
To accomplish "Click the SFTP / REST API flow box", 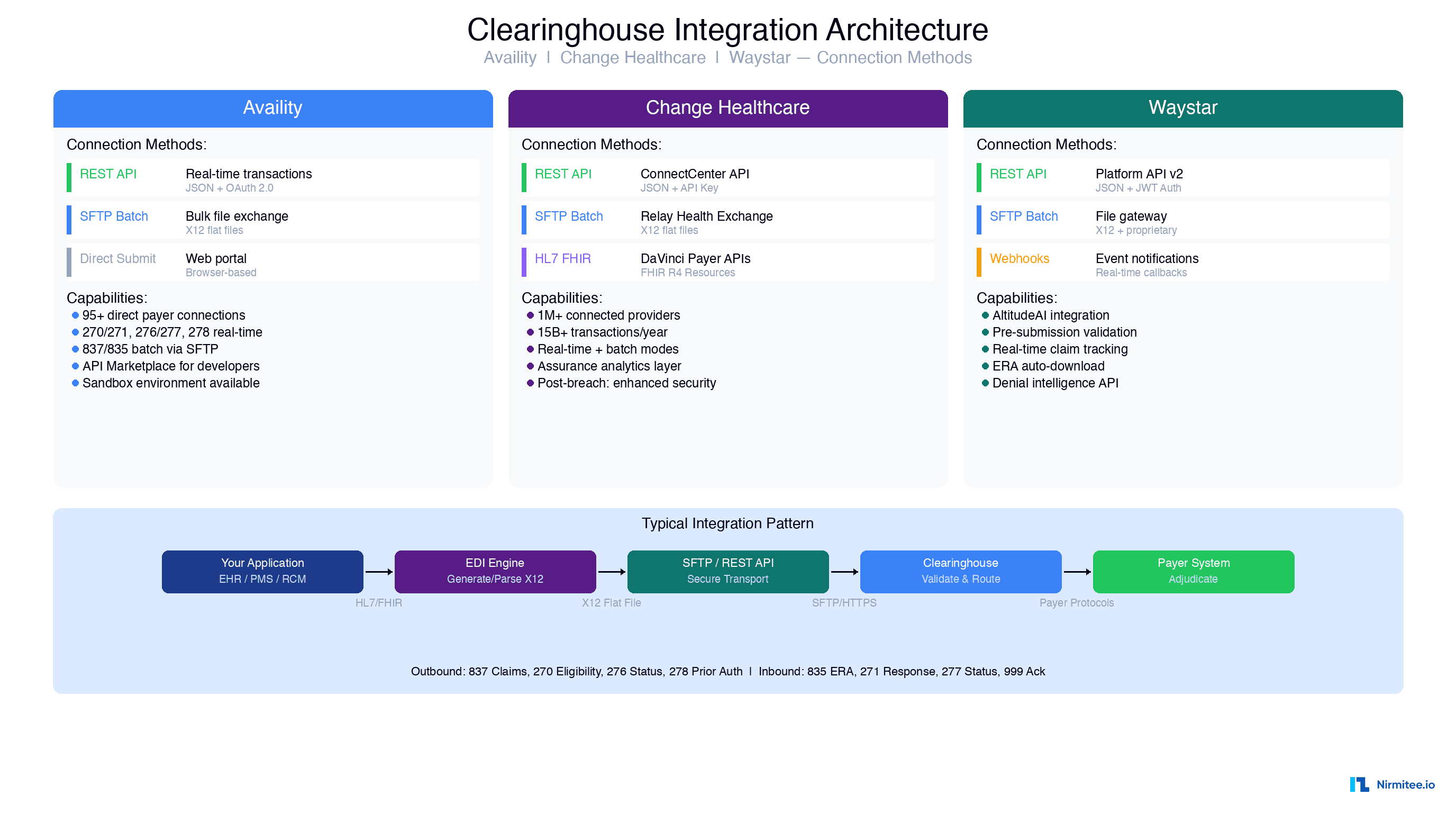I will 728,572.
